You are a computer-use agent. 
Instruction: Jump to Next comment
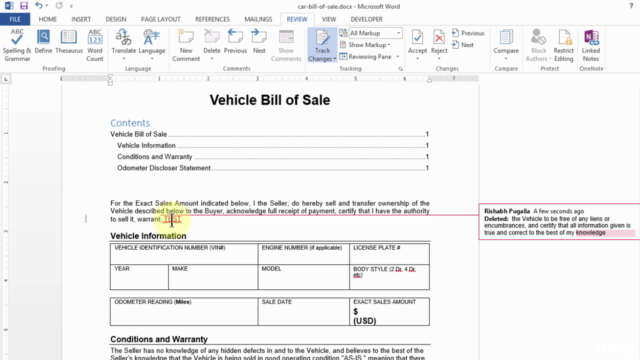(x=259, y=42)
